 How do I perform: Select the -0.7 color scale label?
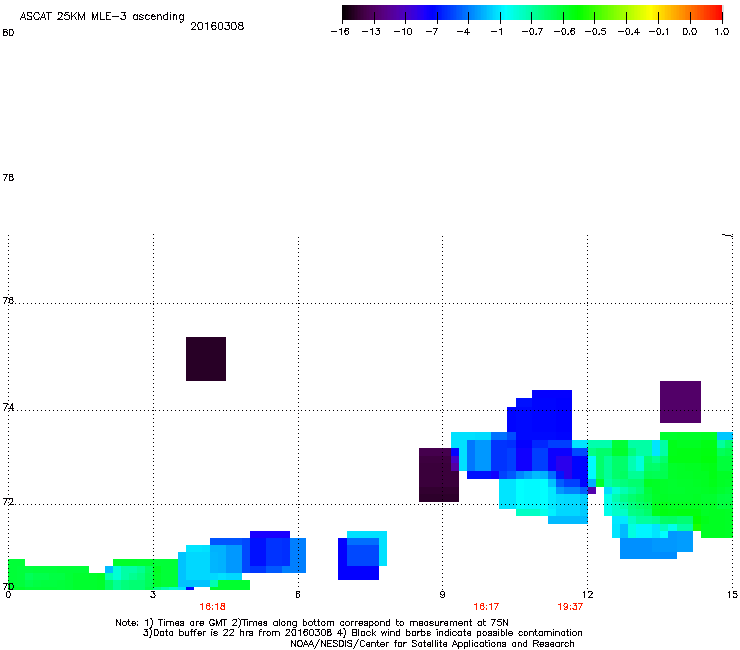click(x=532, y=32)
